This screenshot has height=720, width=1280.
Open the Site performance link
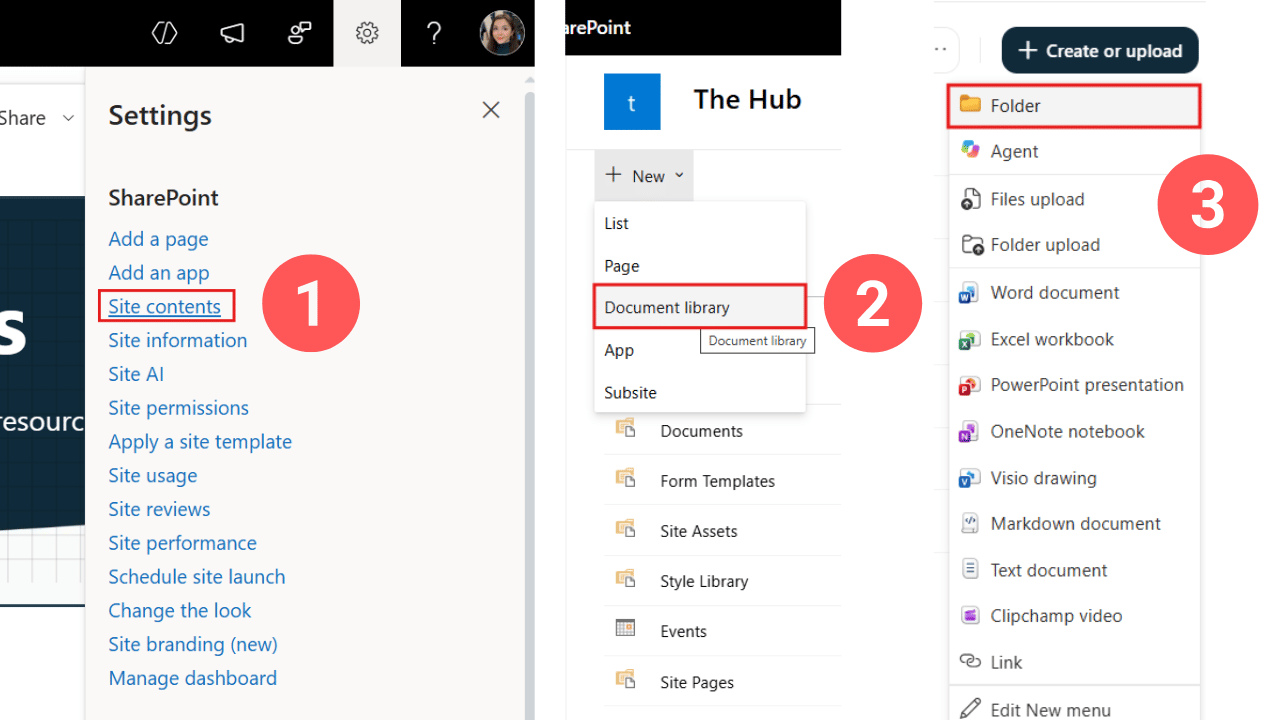(x=183, y=543)
